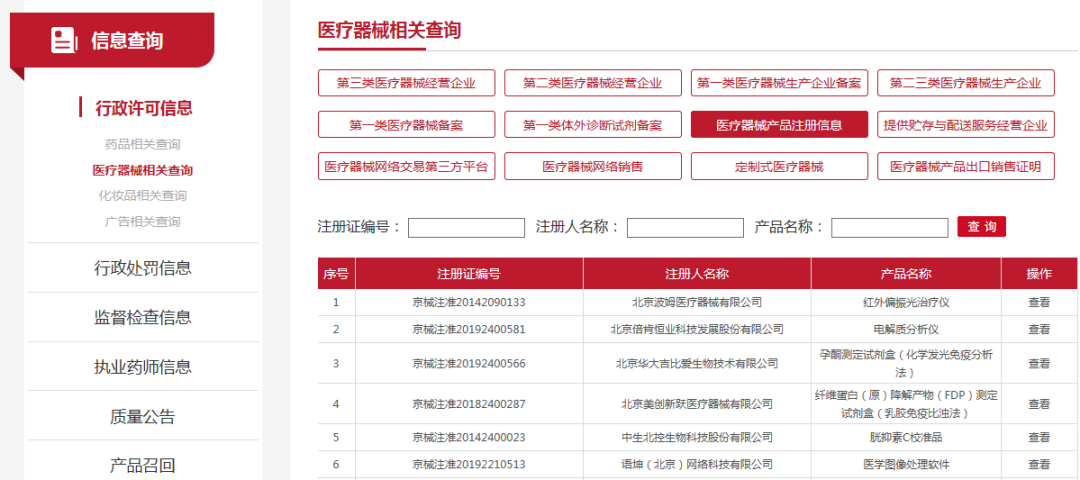
Task: Expand 监督检查信息 menu
Action: pyautogui.click(x=143, y=318)
